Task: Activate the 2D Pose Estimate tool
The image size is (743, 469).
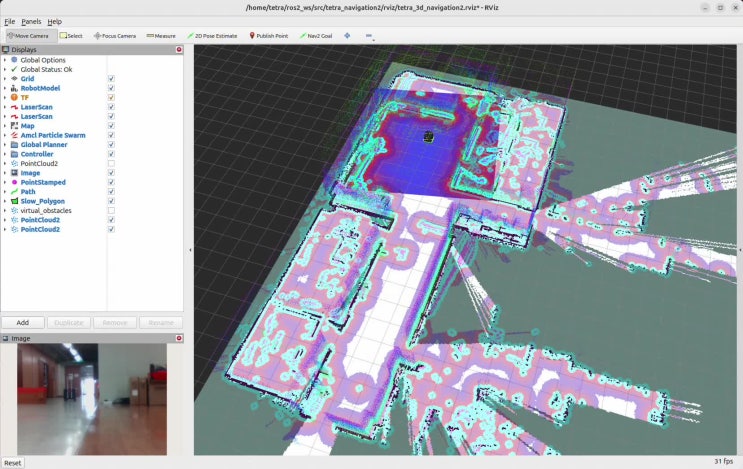Action: coord(212,36)
